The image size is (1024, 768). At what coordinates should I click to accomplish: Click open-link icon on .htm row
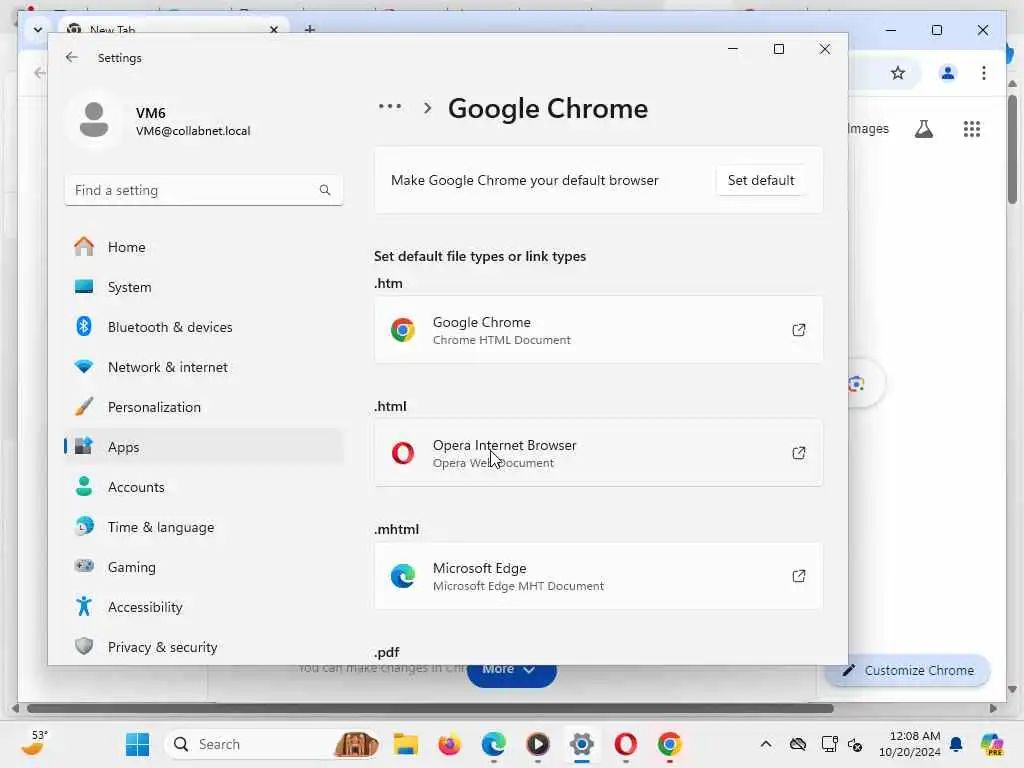point(799,330)
